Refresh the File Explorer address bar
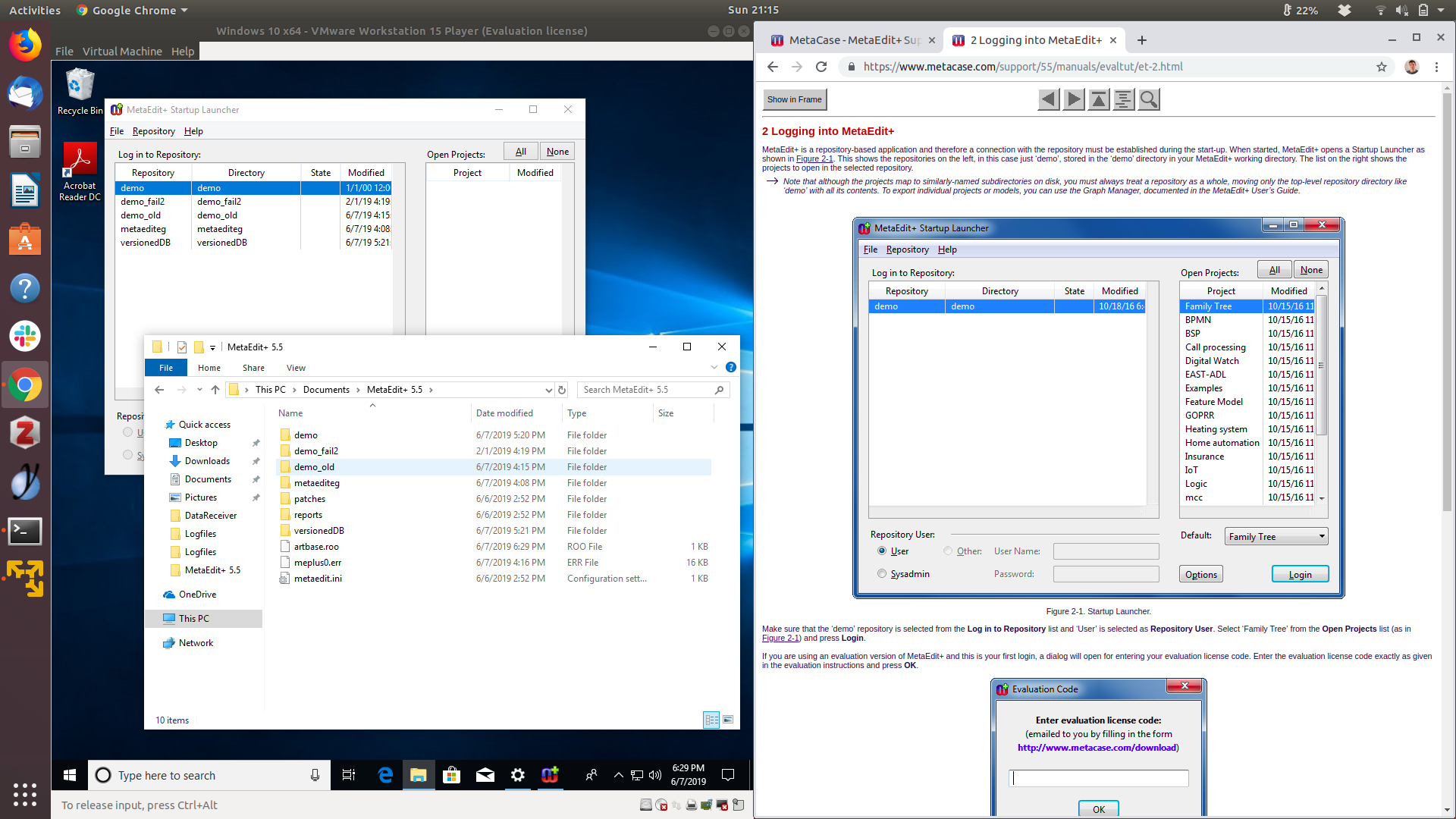This screenshot has height=819, width=1456. click(x=562, y=390)
